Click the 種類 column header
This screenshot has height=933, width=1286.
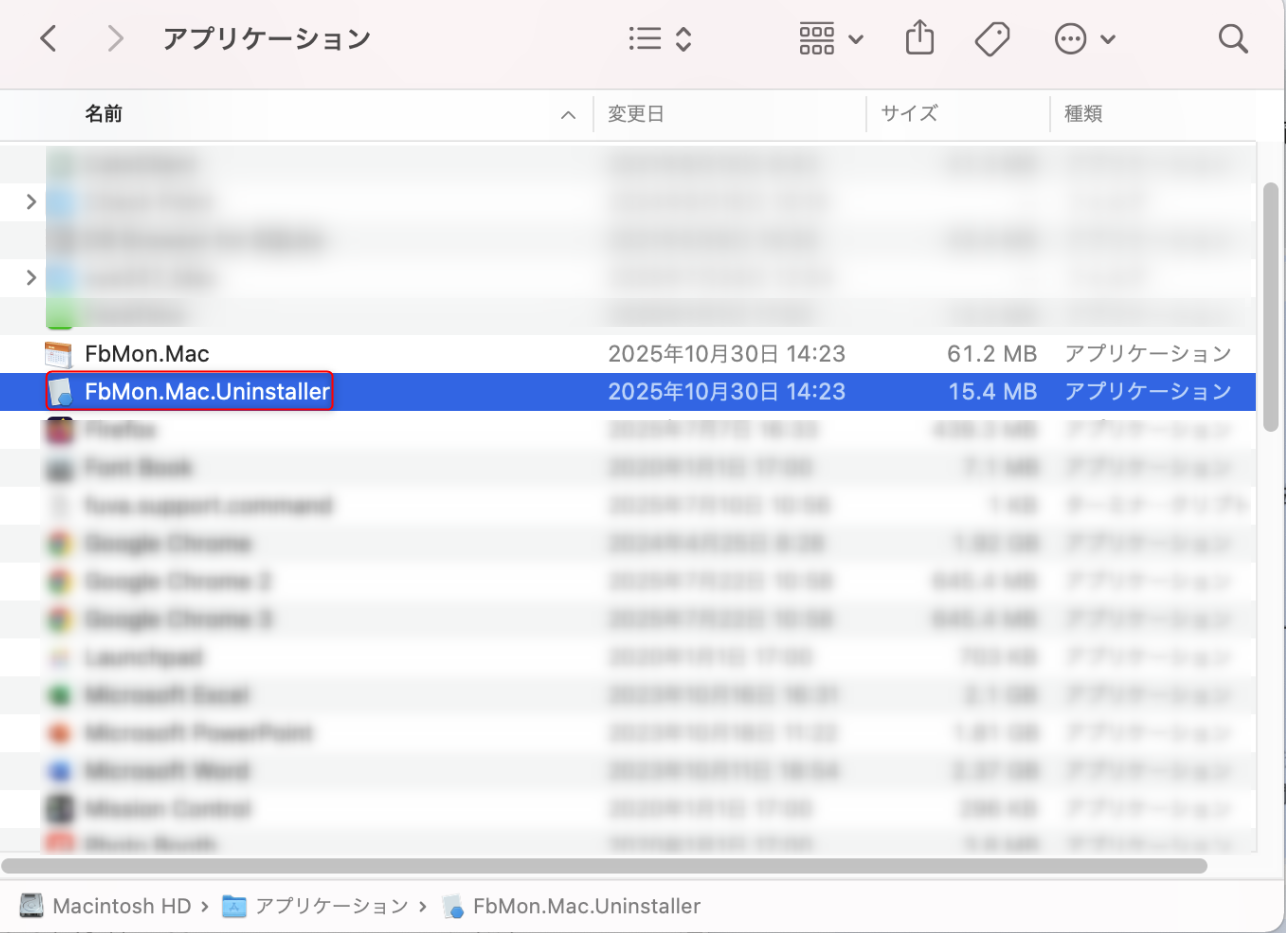pyautogui.click(x=1083, y=114)
